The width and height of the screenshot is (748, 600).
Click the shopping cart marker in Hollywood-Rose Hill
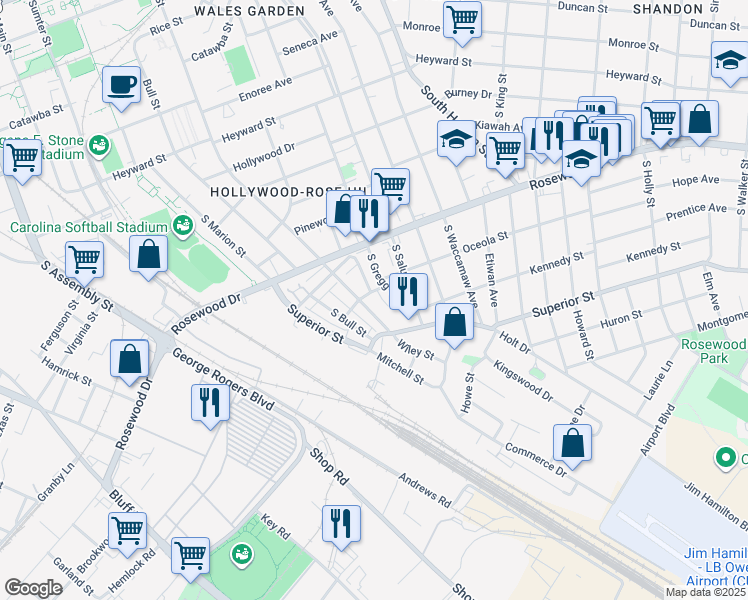[390, 186]
